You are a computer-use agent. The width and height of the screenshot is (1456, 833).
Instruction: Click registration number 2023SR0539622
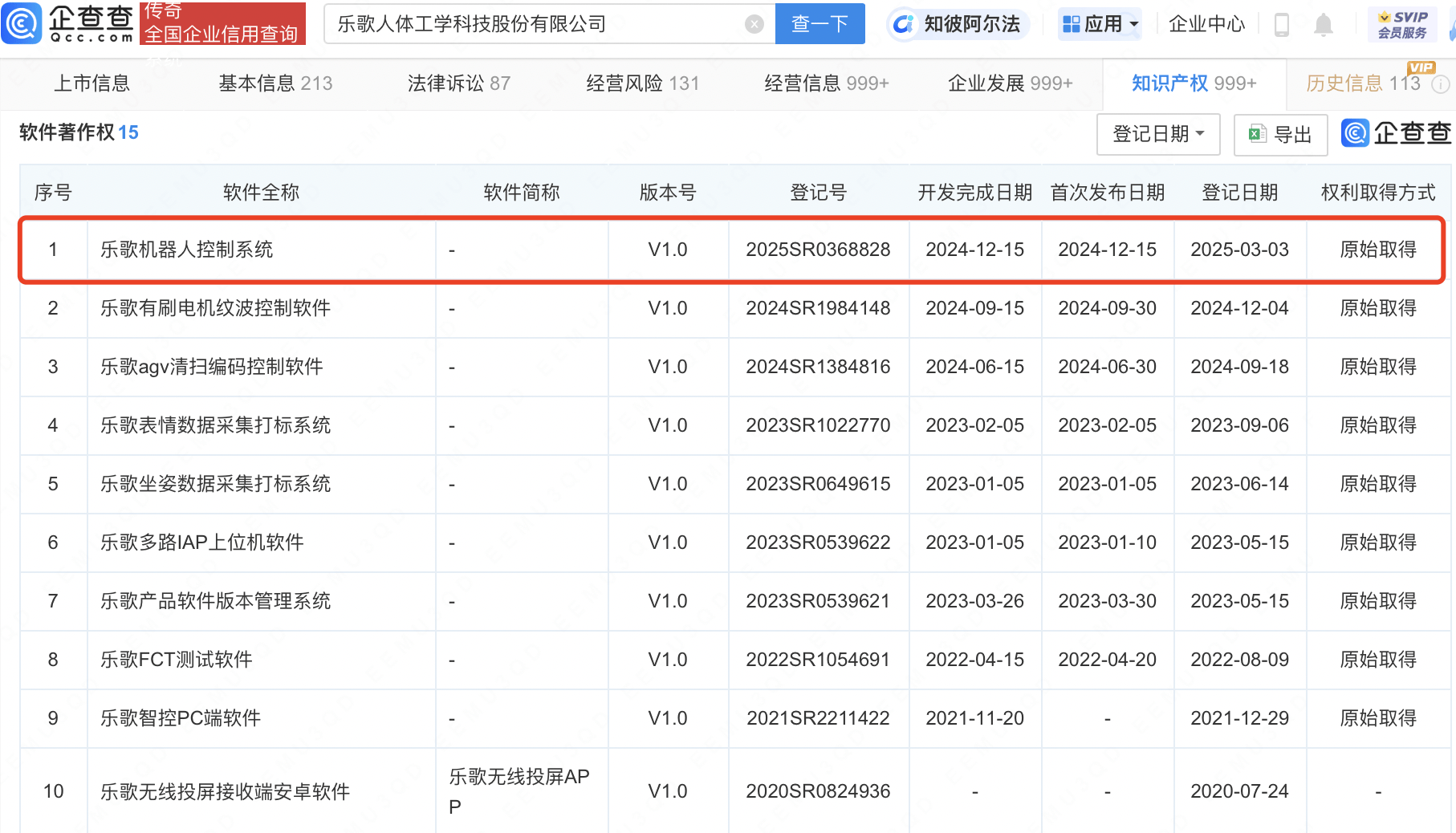pos(818,542)
